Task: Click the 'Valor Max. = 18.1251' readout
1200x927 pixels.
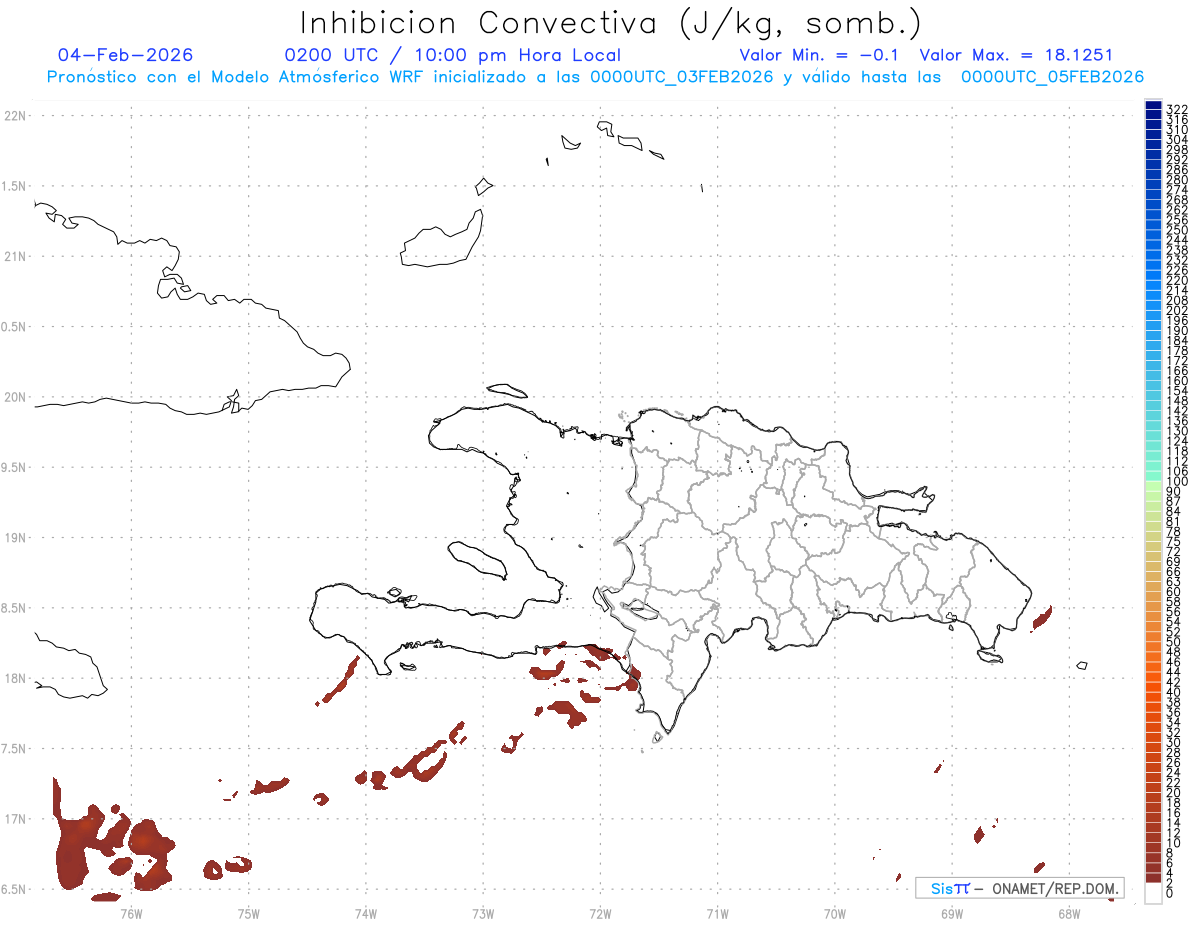Action: coord(1016,55)
